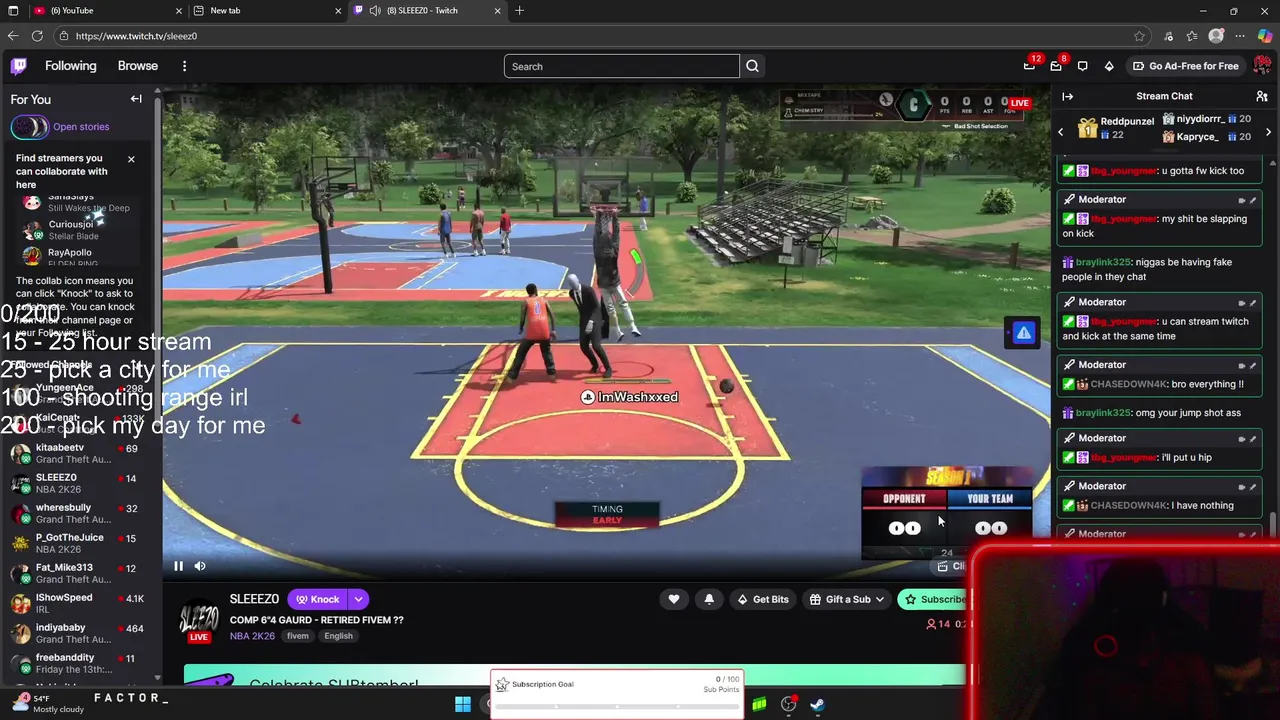
Task: Open the Following page
Action: 70,66
